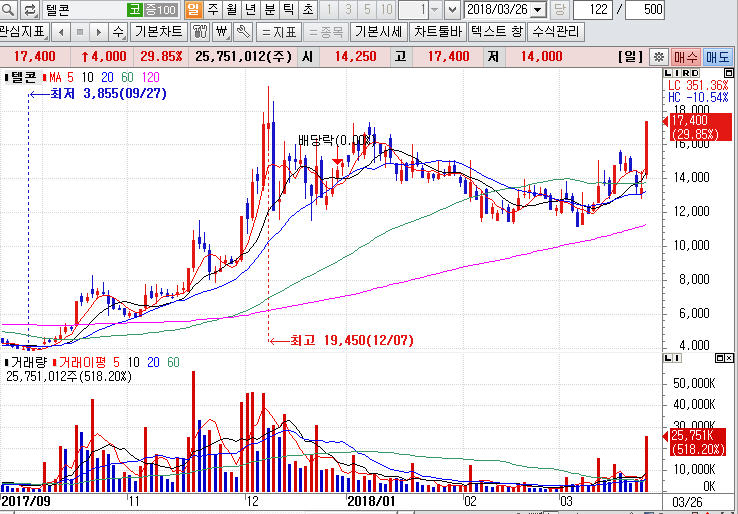Click the red 매수 buy button

[x=686, y=56]
